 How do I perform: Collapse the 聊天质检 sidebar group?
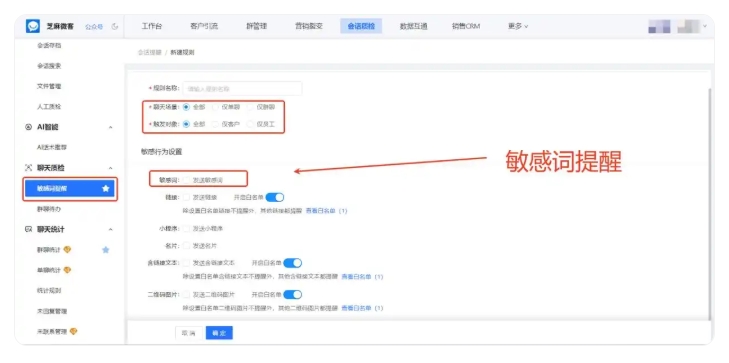coord(111,168)
